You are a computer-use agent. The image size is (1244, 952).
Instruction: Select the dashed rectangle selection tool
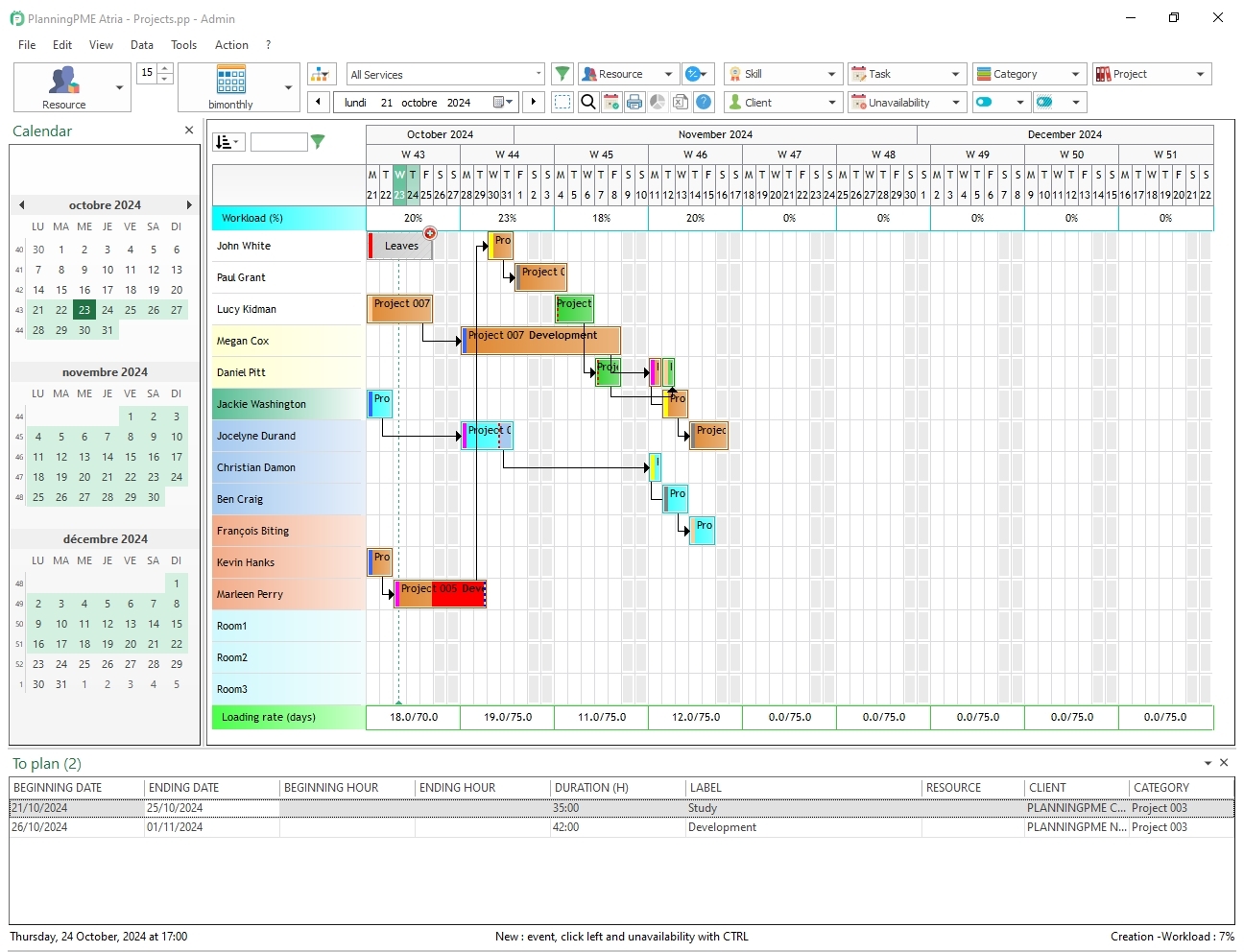(562, 102)
